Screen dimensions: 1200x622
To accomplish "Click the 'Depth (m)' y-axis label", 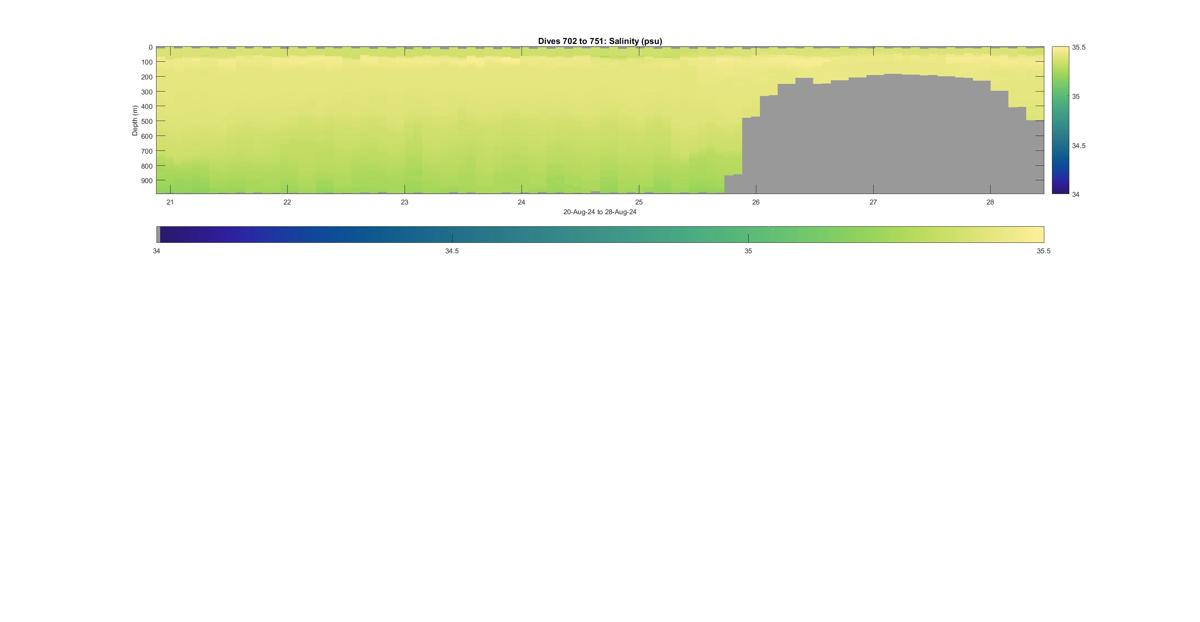I will (134, 120).
